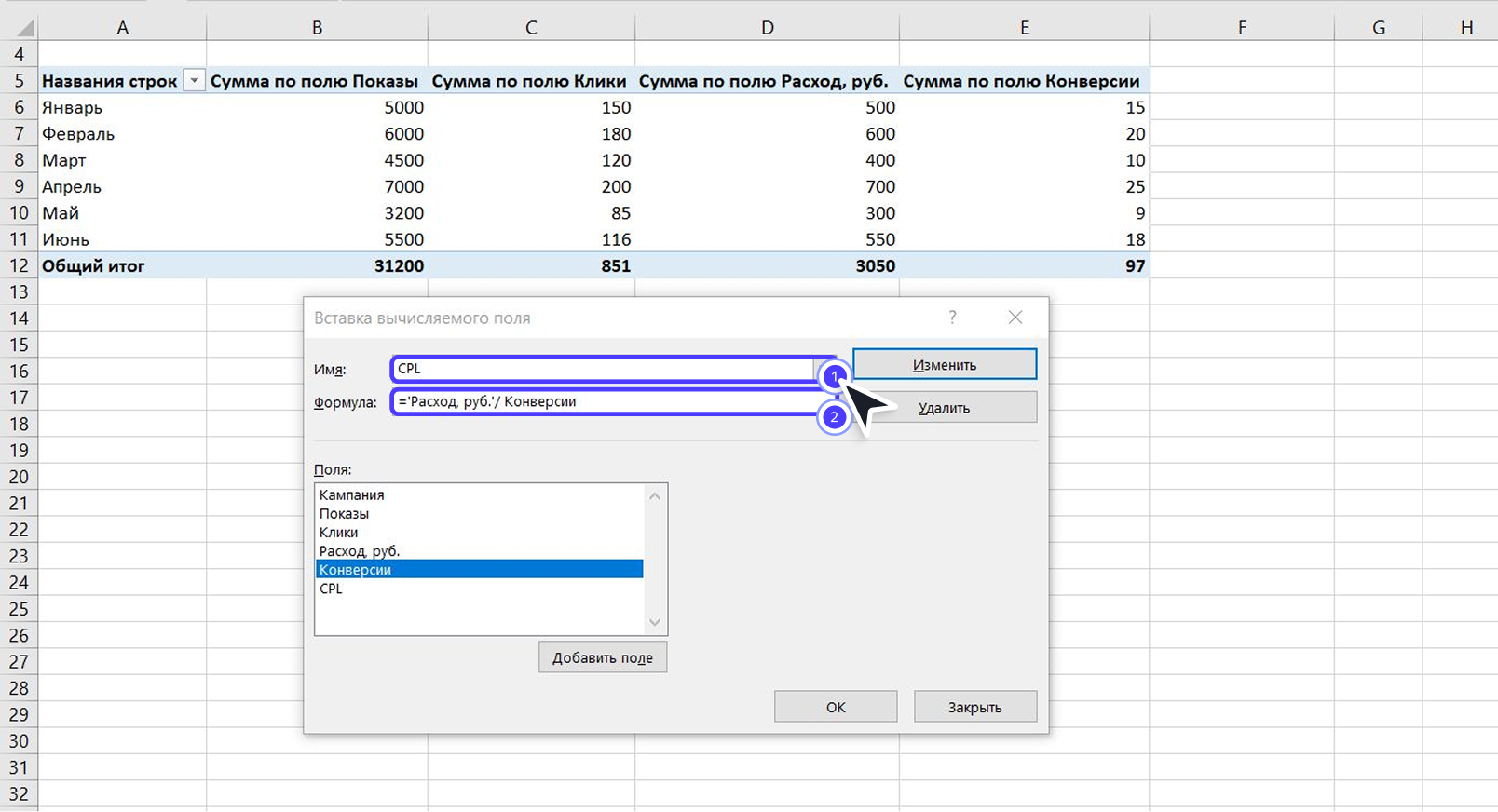The width and height of the screenshot is (1498, 812).
Task: Select column A header
Action: coord(122,28)
